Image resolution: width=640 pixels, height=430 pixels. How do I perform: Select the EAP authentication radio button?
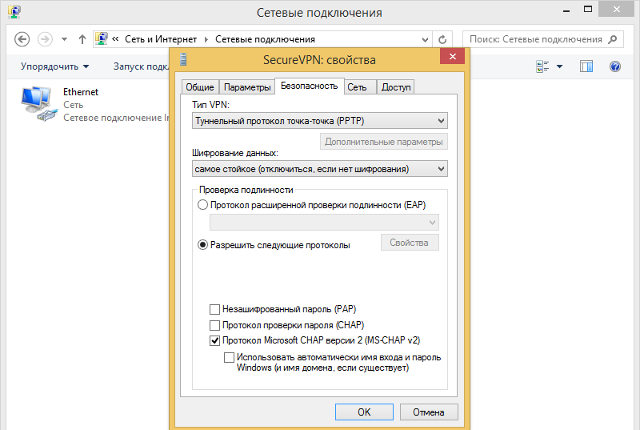pos(203,205)
